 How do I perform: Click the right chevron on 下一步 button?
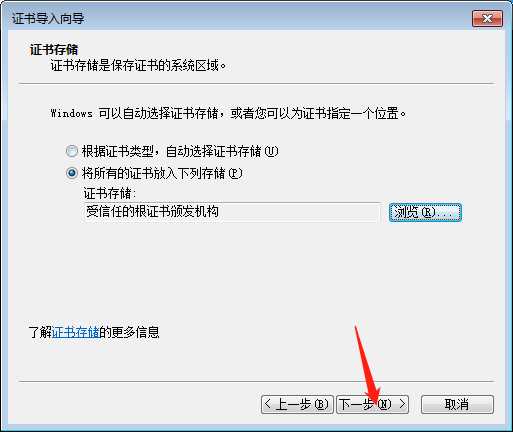click(402, 404)
